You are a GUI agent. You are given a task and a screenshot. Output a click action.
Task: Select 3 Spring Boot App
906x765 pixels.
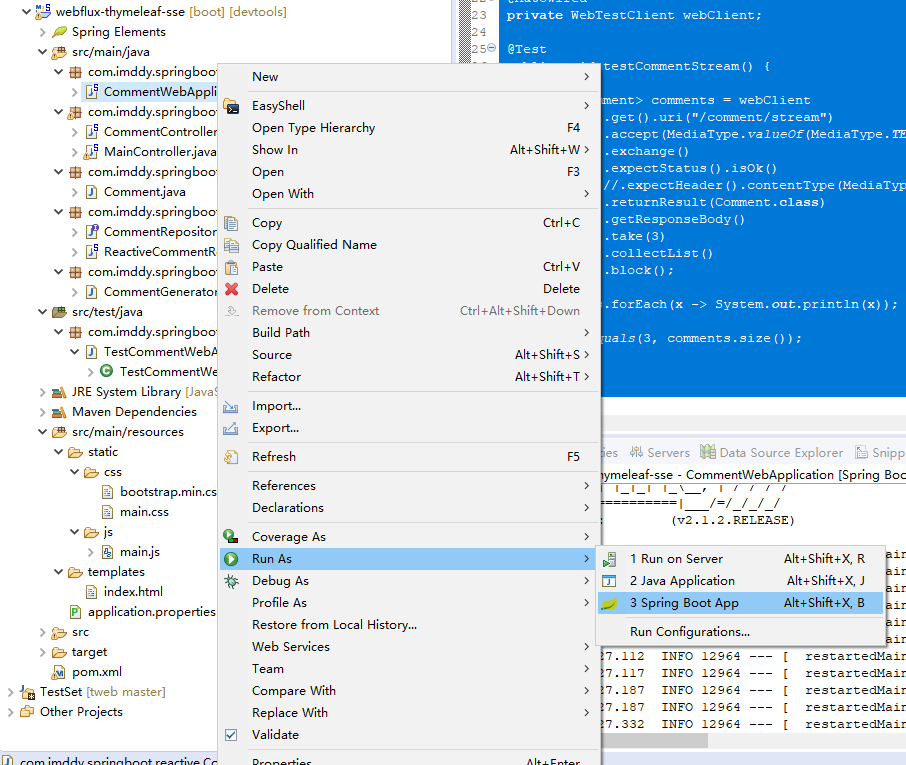click(x=740, y=603)
